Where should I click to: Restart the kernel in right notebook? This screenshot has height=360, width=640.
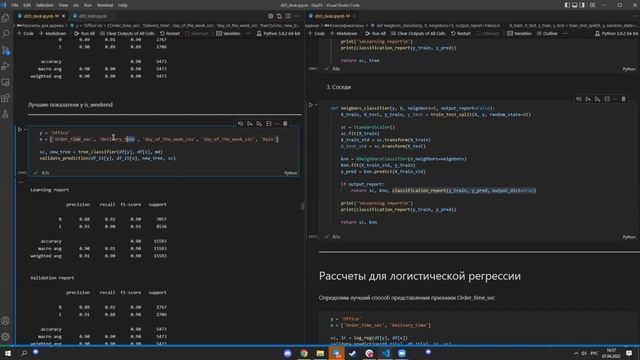tap(461, 33)
